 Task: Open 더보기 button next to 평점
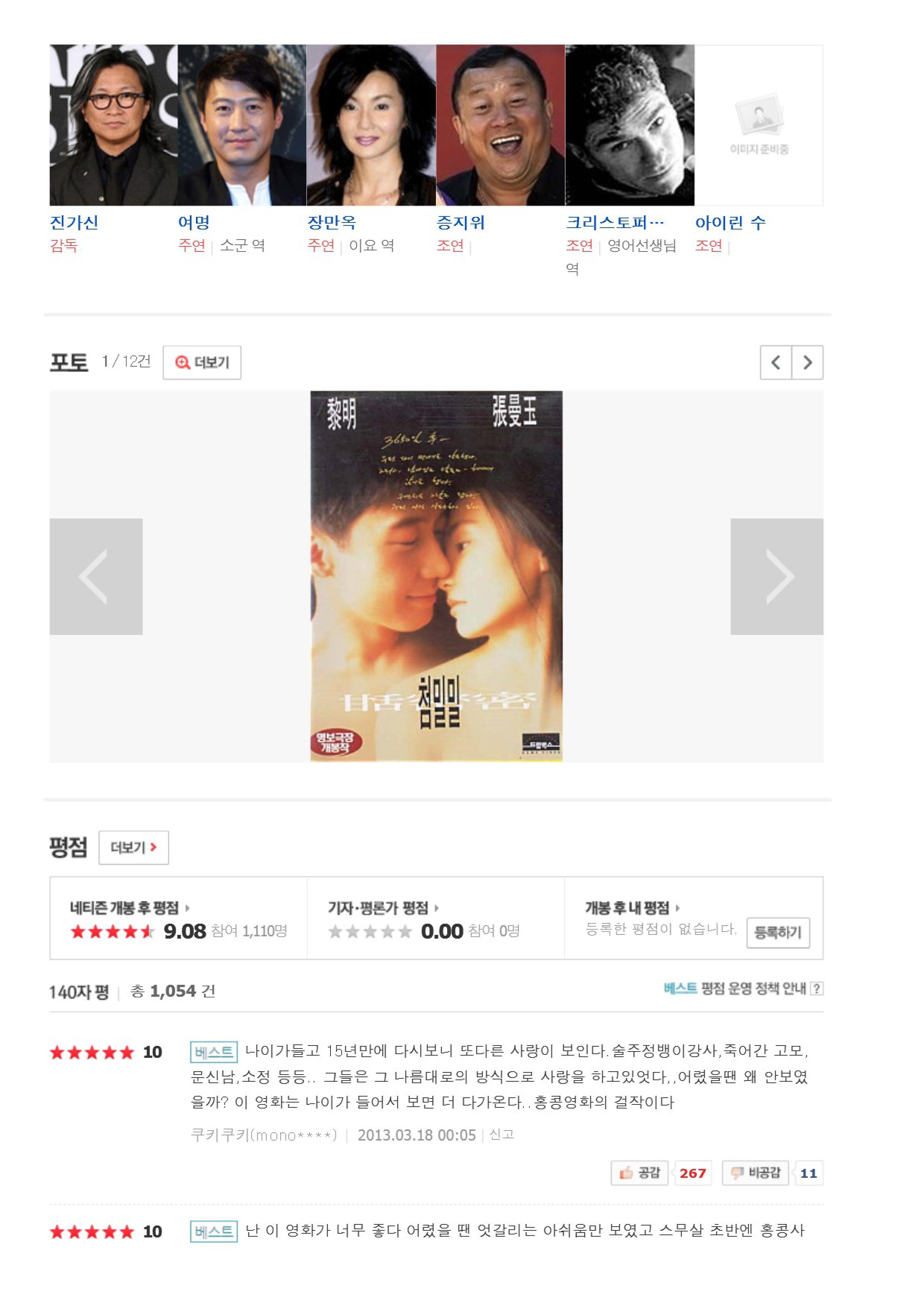click(134, 848)
